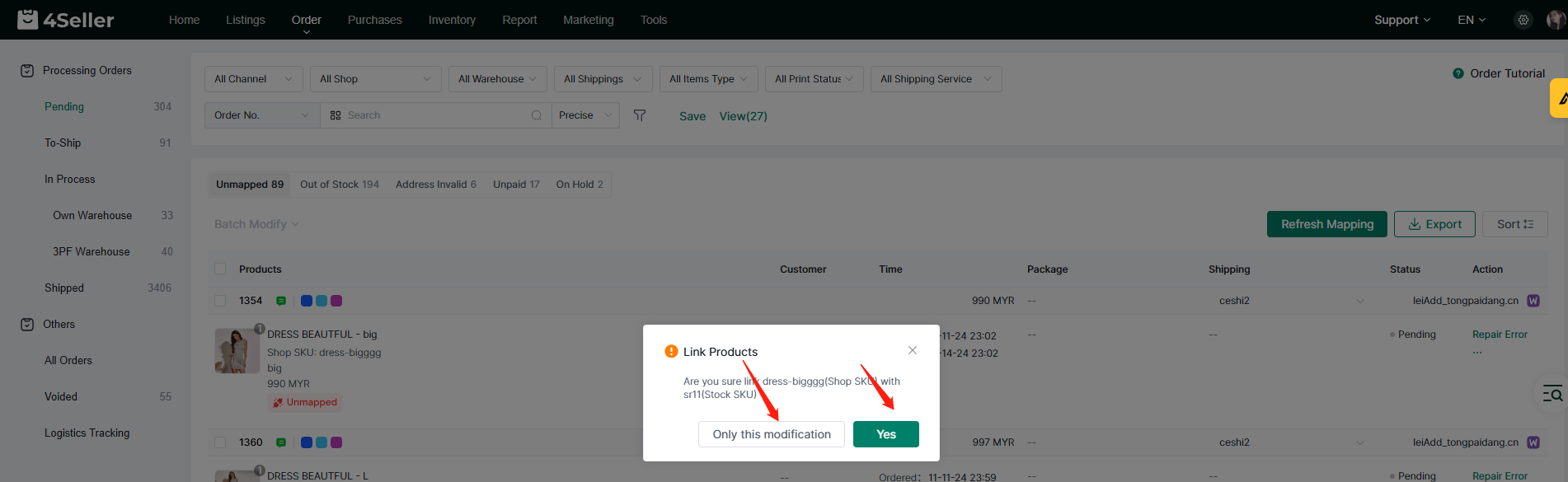Image resolution: width=1568 pixels, height=482 pixels.
Task: Open the Precise match dropdown
Action: pyautogui.click(x=585, y=115)
